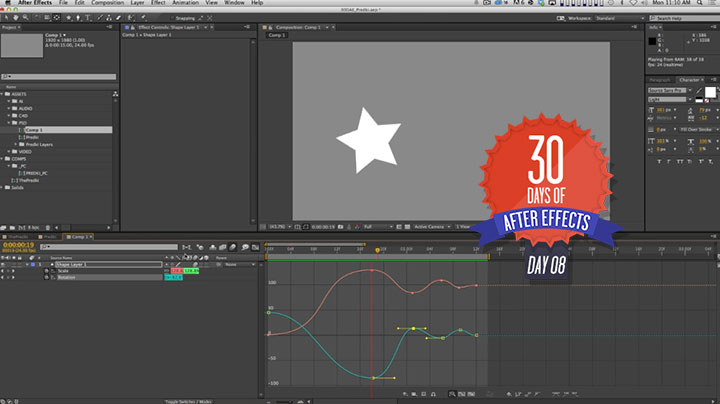Open the composition mini-flowchart in timeline
This screenshot has height=404, width=720.
click(186, 247)
